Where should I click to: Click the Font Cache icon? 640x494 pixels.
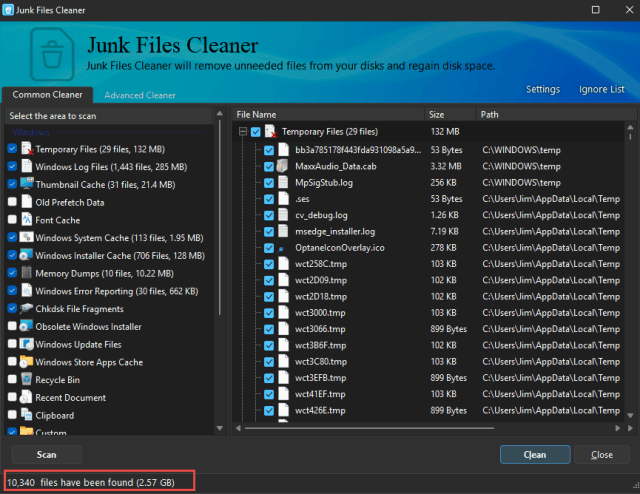coord(27,220)
